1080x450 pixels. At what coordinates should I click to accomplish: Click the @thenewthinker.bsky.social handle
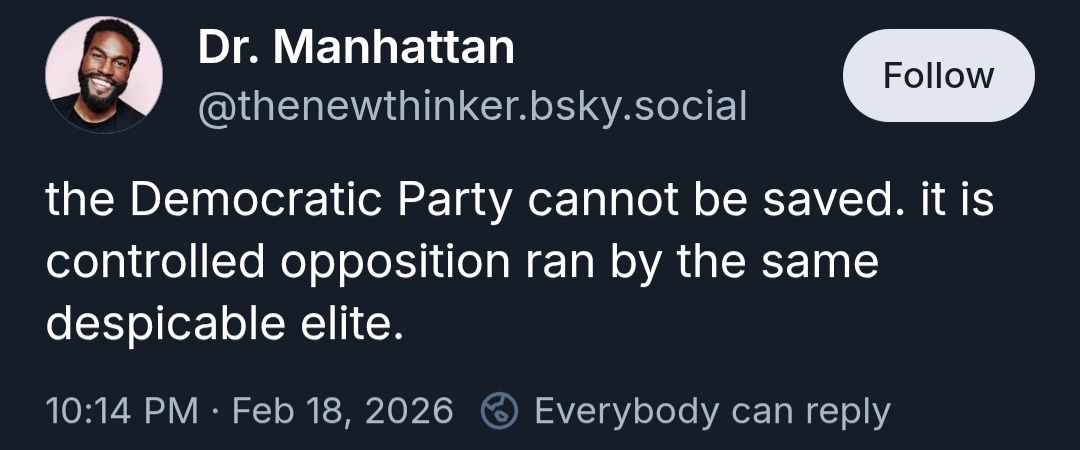coord(472,105)
